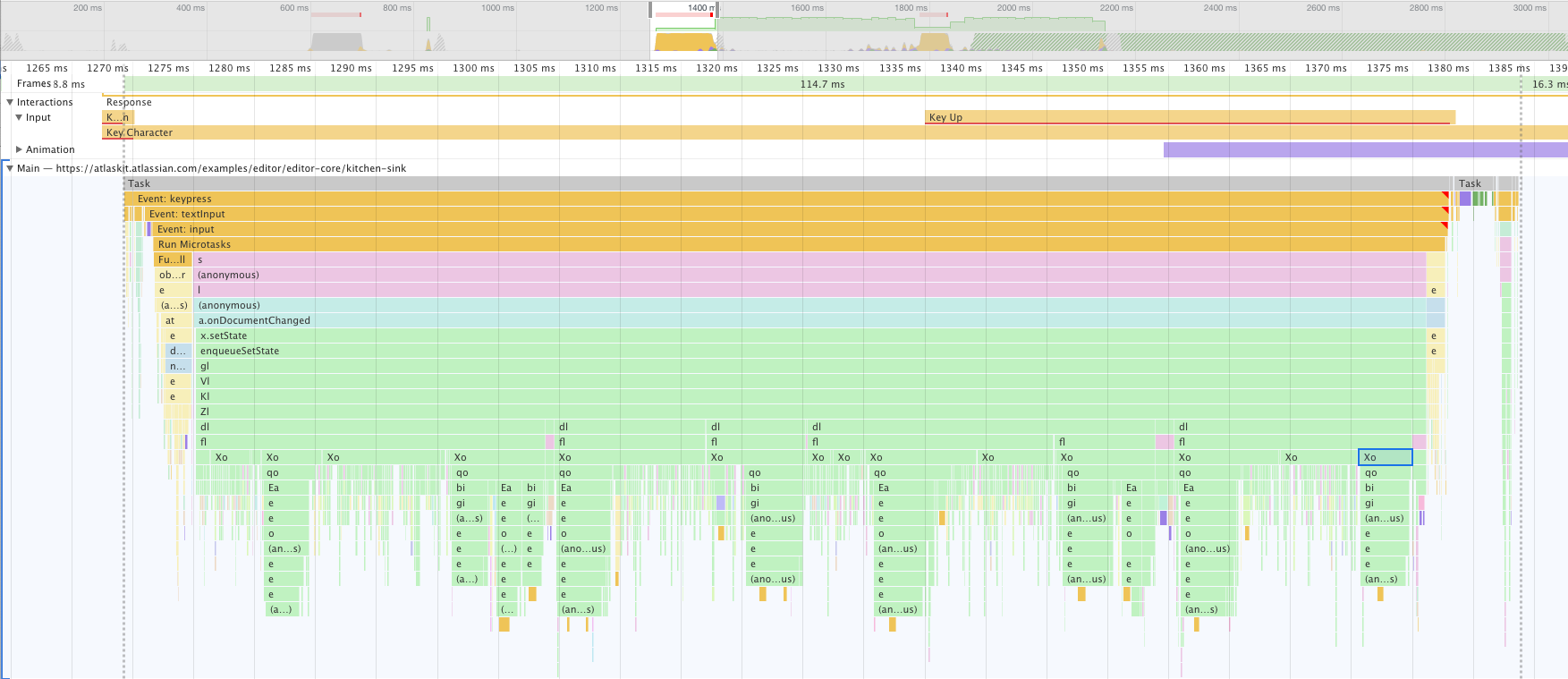Click the blue-outlined selected Xo block
The image size is (1568, 679).
1385,457
